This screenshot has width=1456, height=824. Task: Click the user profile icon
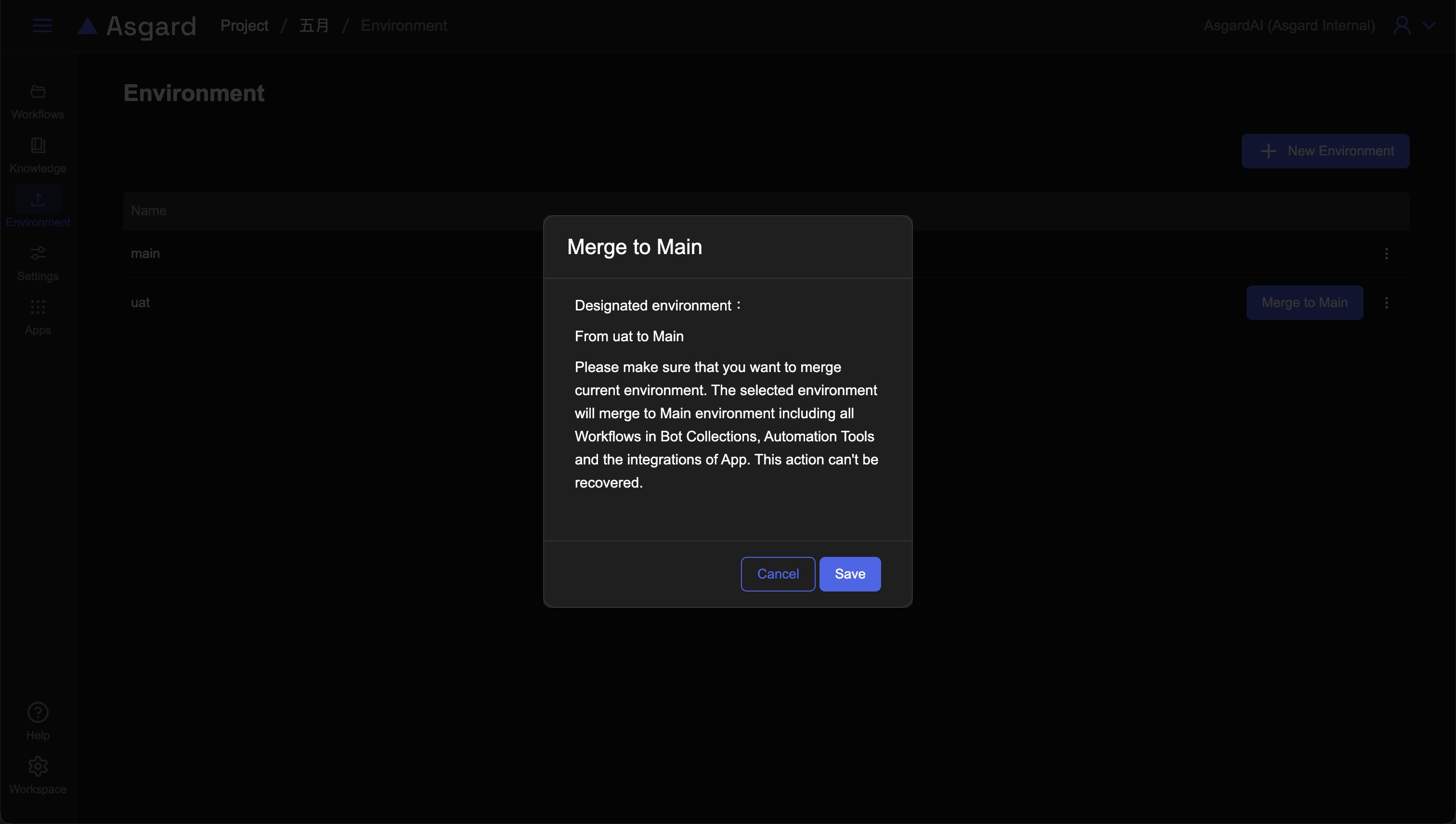tap(1402, 26)
